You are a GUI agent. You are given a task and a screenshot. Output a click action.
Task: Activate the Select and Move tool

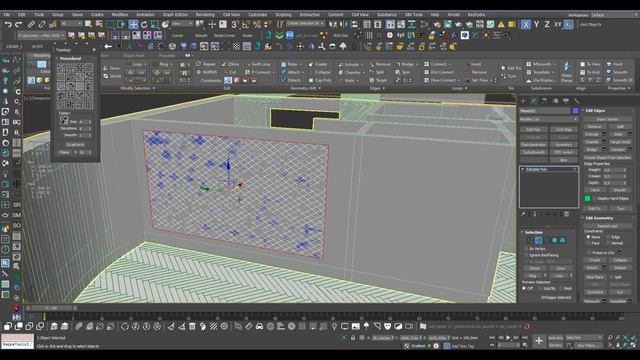[x=133, y=24]
